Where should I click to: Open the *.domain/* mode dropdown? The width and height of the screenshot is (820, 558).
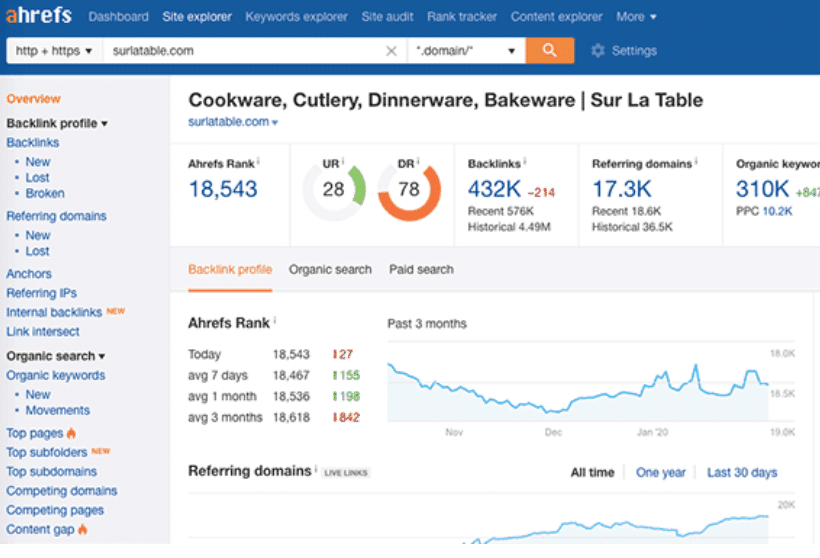tap(466, 51)
